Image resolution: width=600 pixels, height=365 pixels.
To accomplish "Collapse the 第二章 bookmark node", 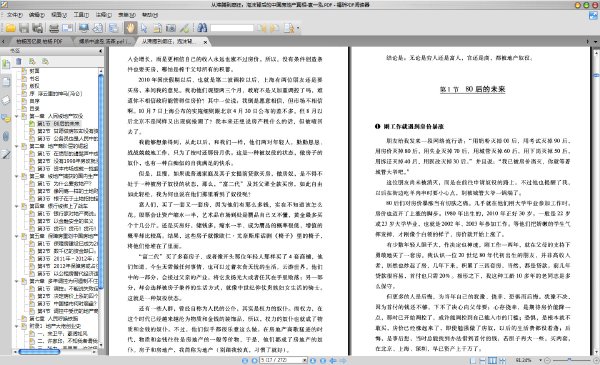I will point(17,146).
